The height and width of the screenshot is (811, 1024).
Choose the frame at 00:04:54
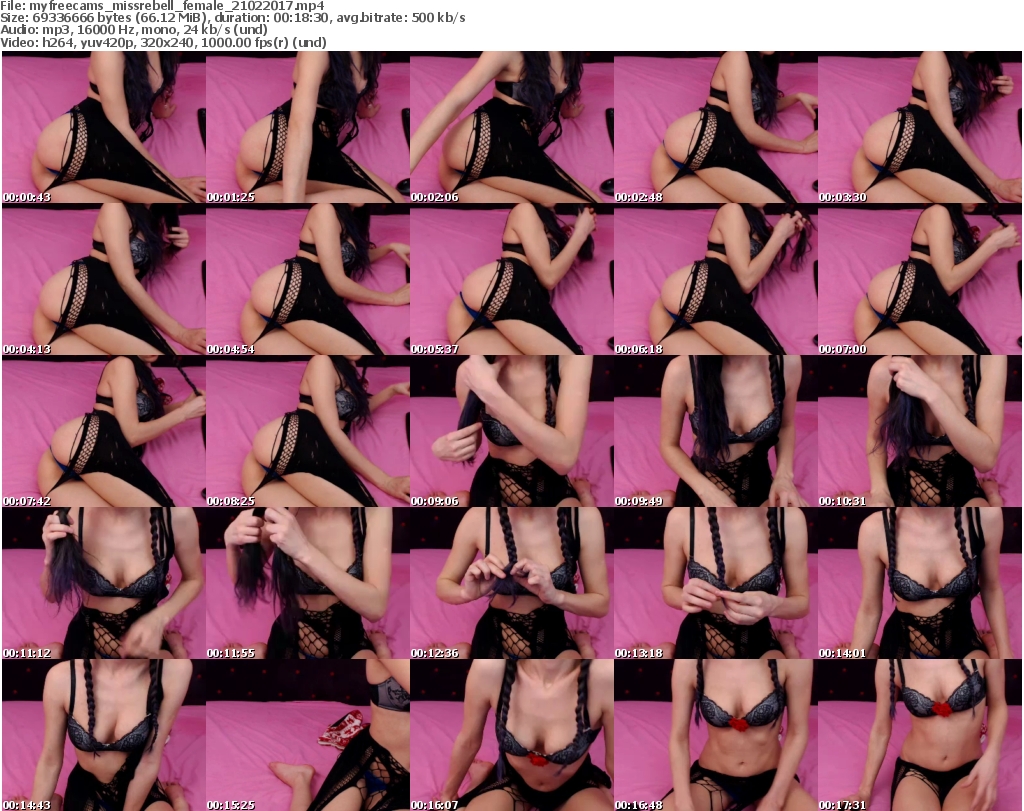click(x=308, y=279)
